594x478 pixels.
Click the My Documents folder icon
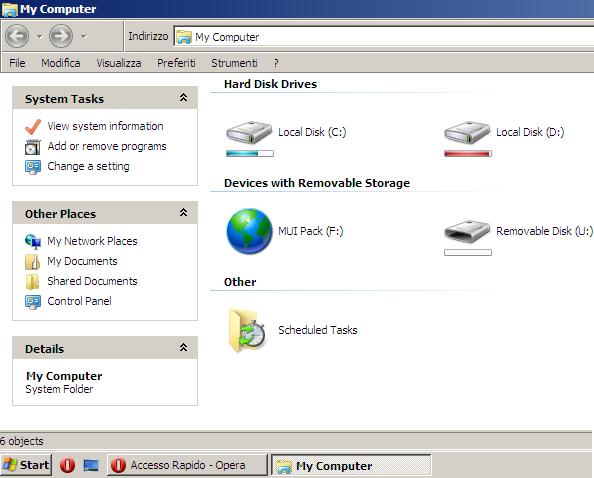tap(33, 262)
